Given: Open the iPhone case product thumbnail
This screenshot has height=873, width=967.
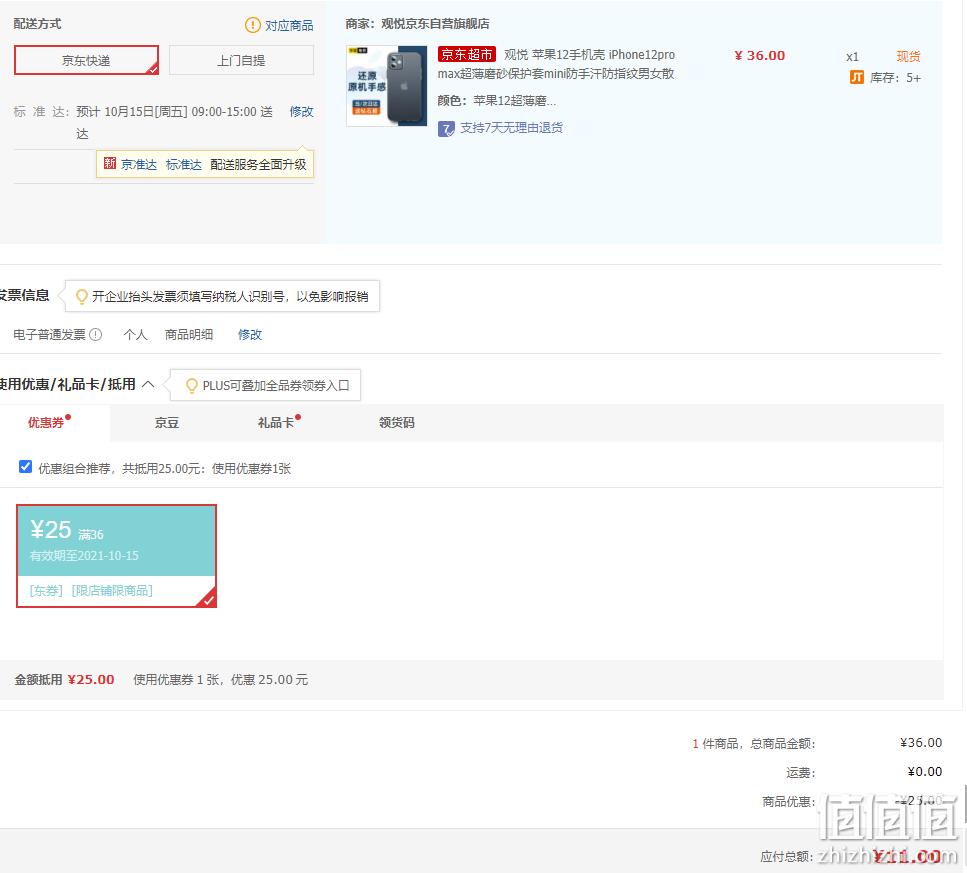Looking at the screenshot, I should pos(387,86).
